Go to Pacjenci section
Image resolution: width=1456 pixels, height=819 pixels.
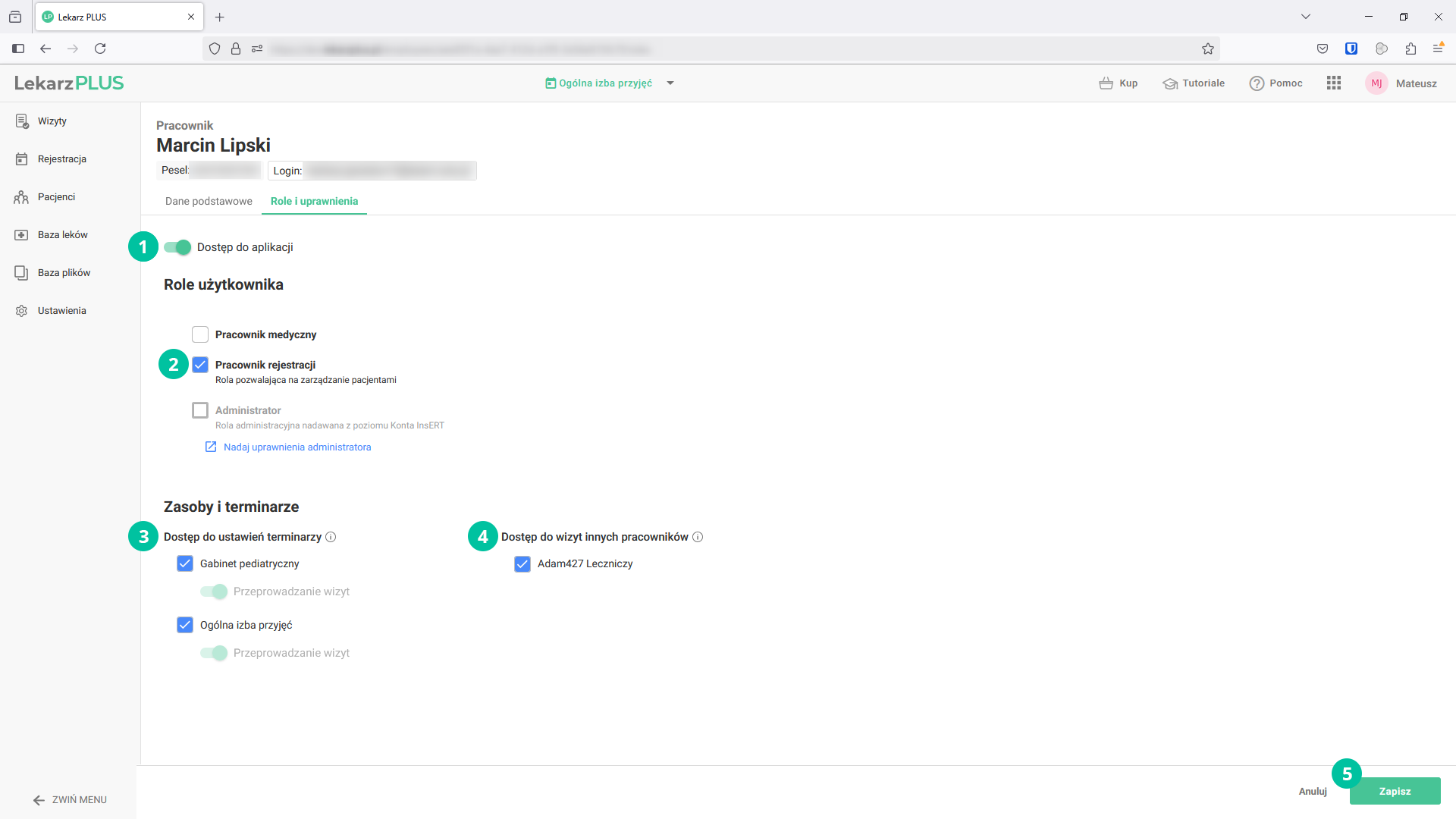[56, 197]
